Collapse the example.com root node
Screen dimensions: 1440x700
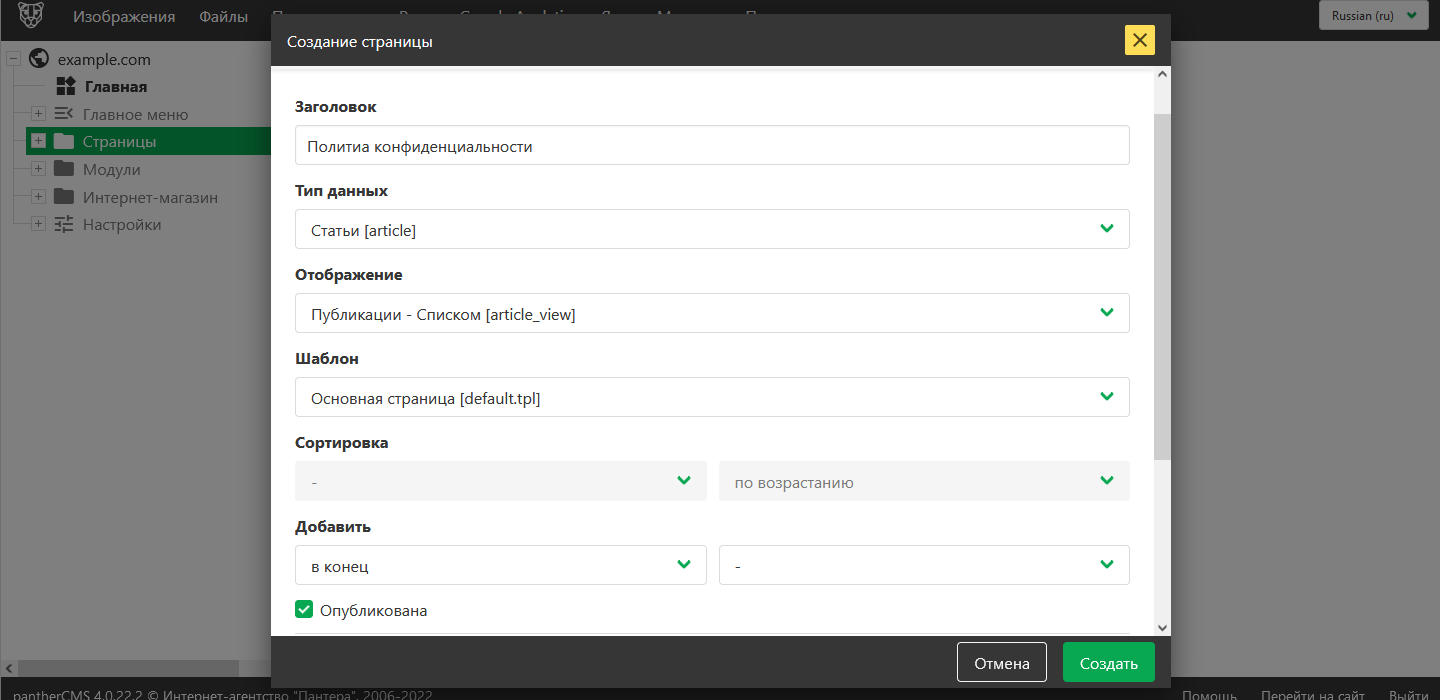tap(14, 59)
